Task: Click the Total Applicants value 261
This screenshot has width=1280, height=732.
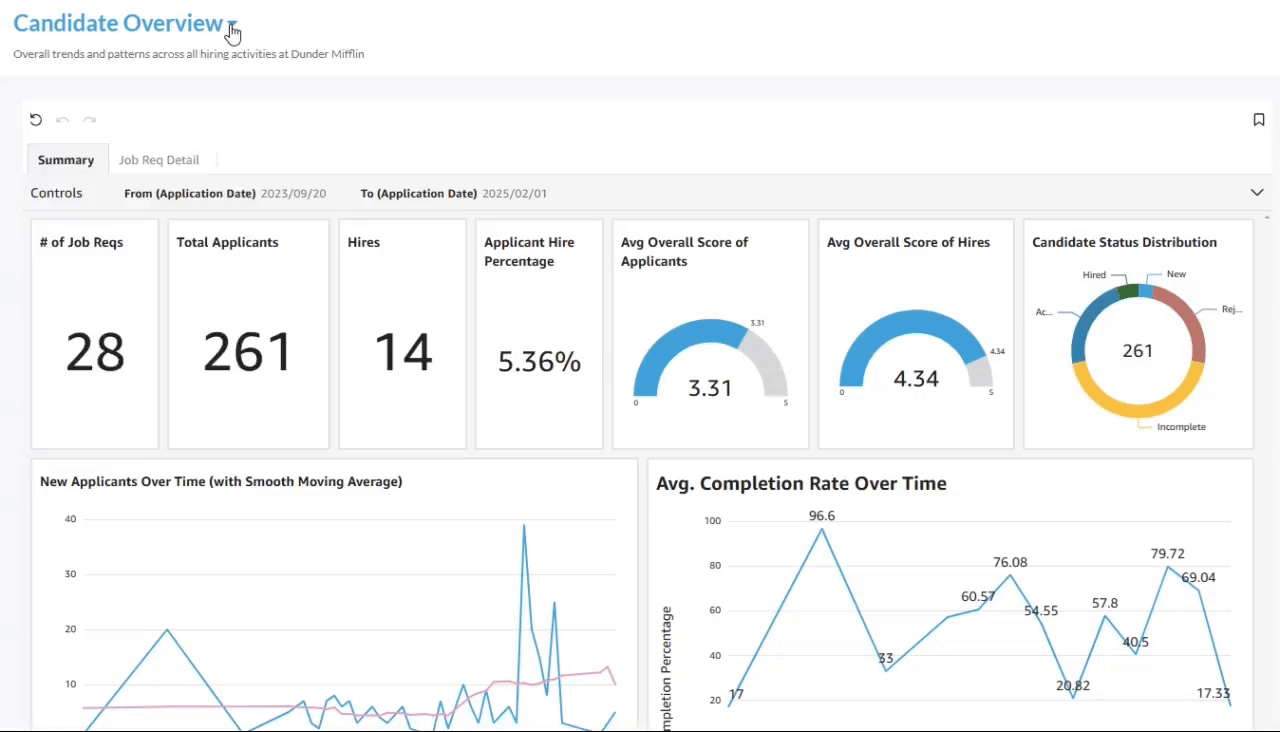Action: point(248,352)
